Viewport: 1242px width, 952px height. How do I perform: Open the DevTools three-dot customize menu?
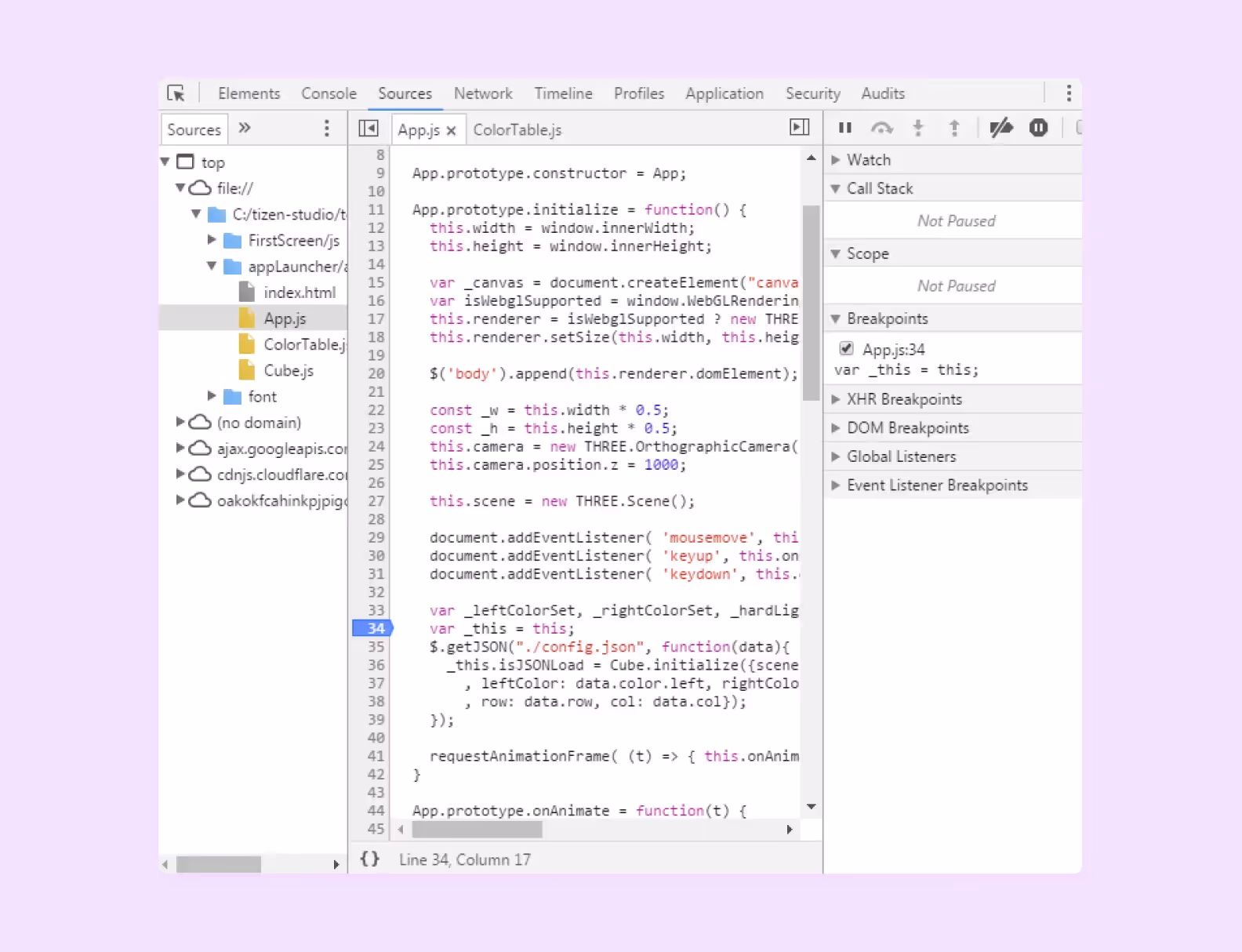point(1069,93)
